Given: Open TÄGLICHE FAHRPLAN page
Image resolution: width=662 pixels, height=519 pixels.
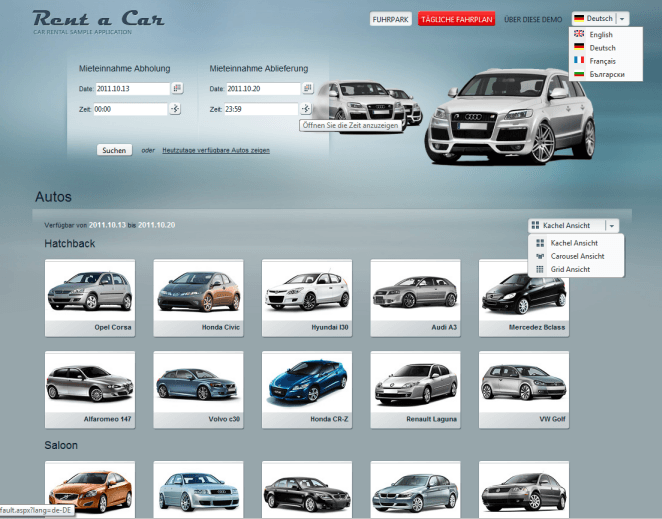Looking at the screenshot, I should pos(456,19).
